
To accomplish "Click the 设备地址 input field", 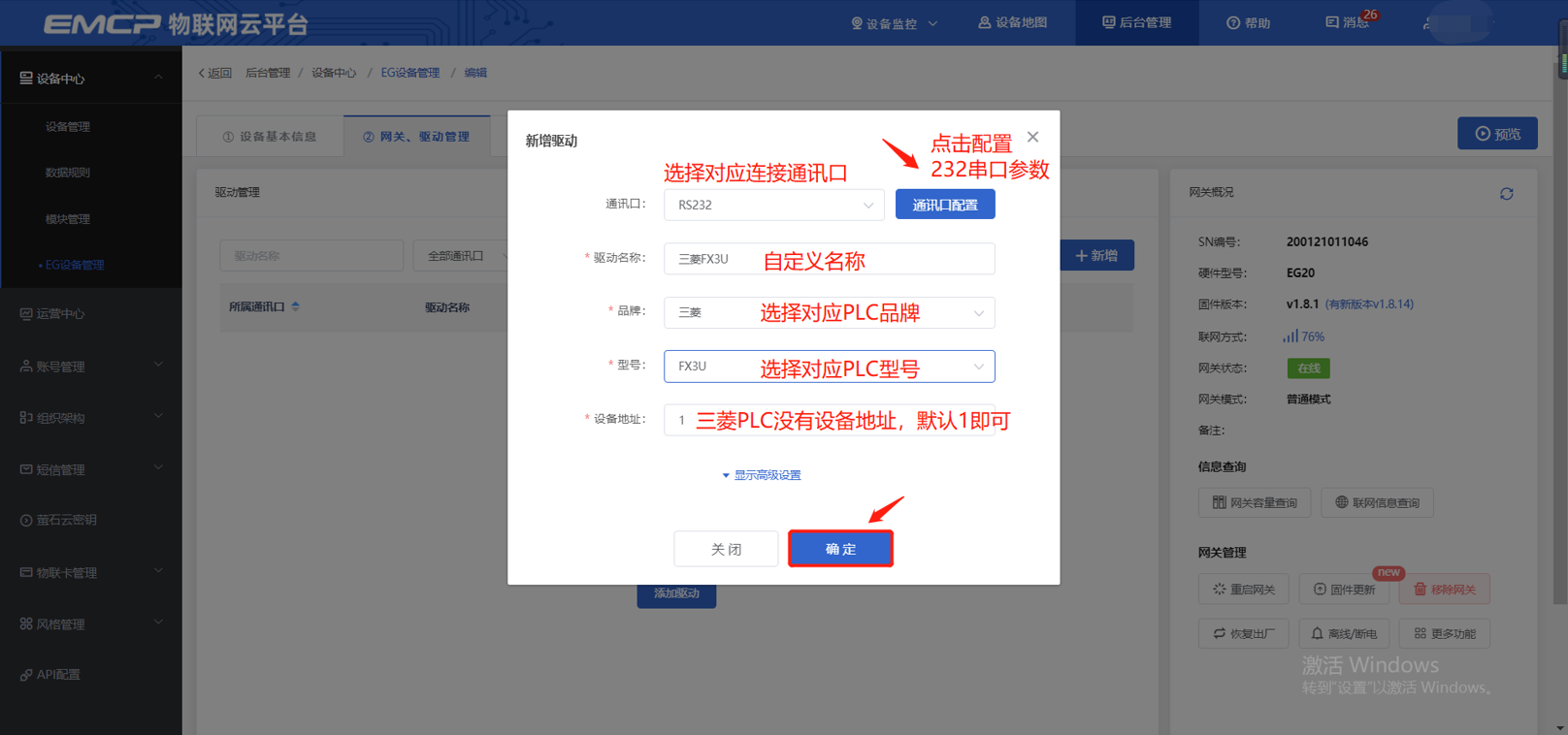I will pyautogui.click(x=829, y=420).
